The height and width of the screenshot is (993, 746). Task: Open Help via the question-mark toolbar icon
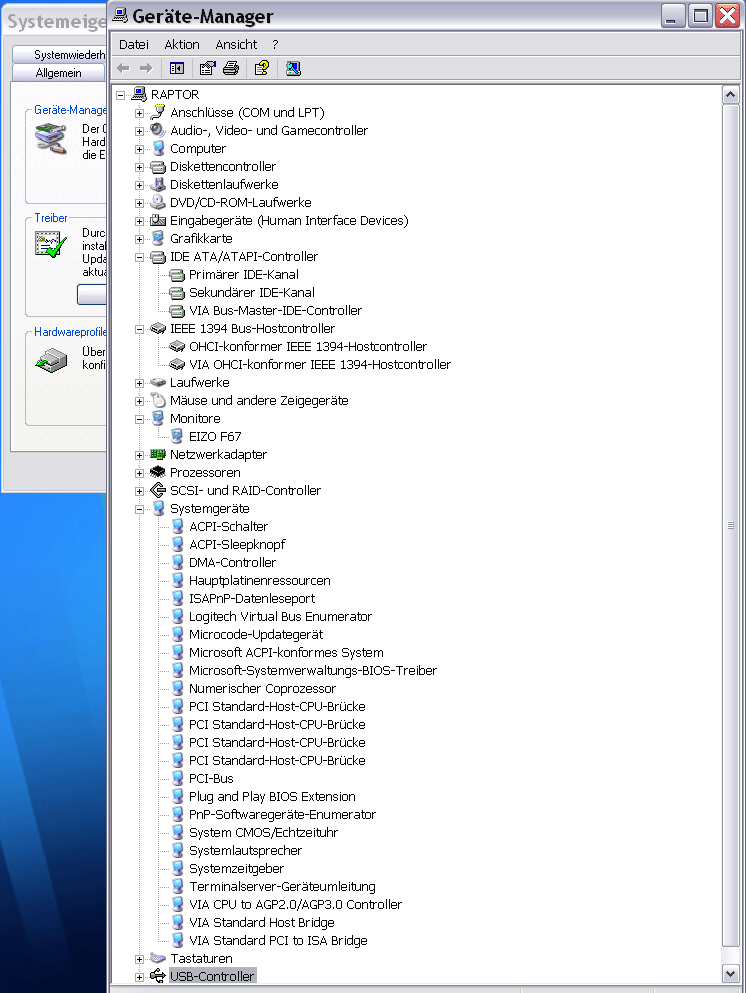point(261,68)
